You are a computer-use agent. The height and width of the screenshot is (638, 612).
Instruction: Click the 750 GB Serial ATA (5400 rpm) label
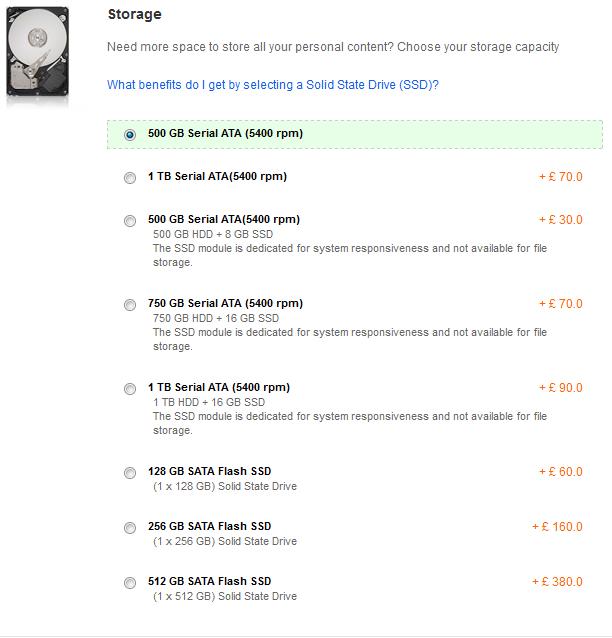pyautogui.click(x=225, y=303)
